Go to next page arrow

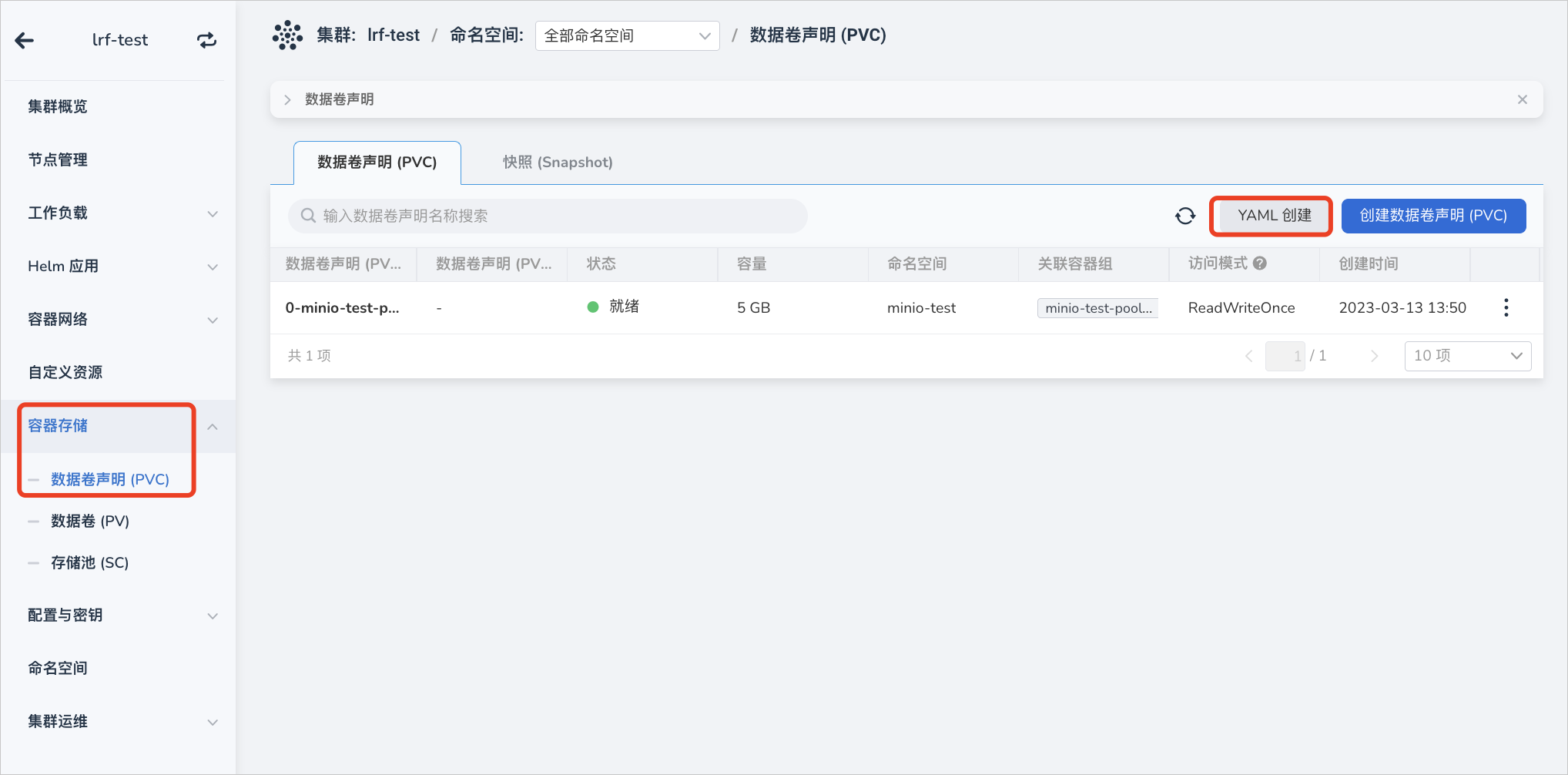1374,356
